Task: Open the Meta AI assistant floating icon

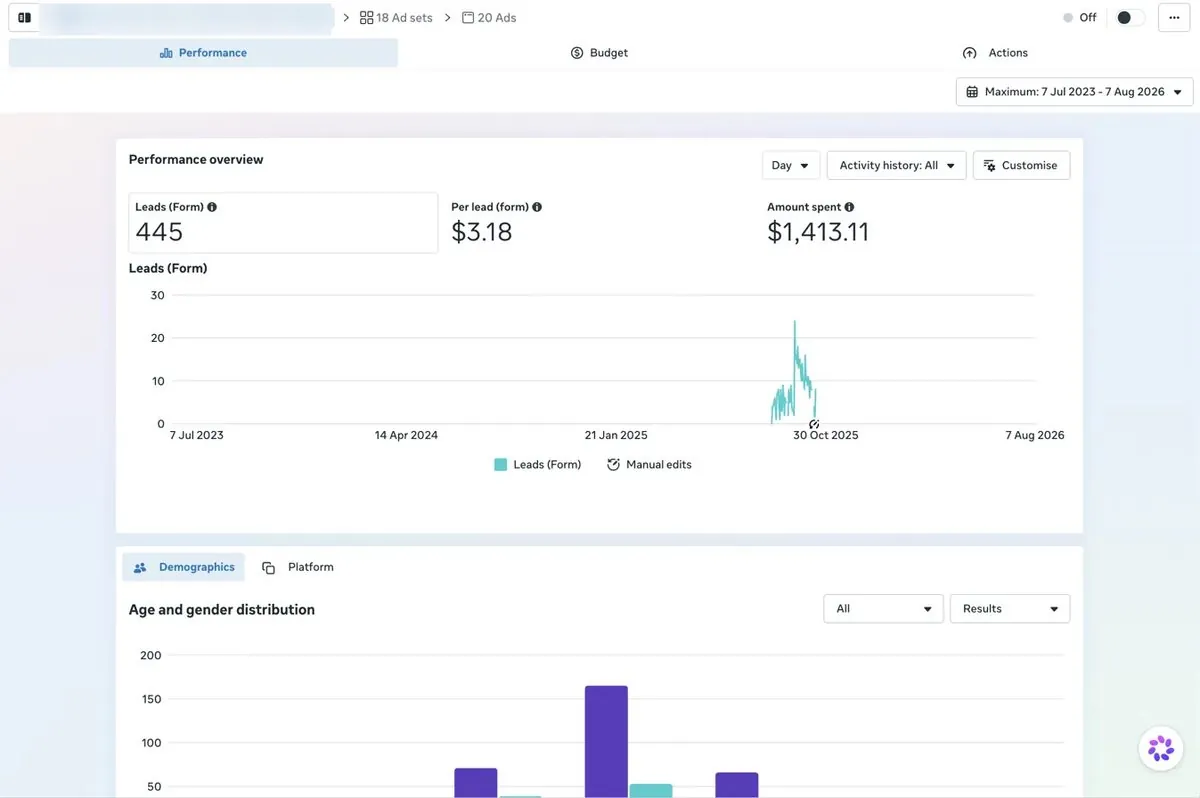Action: click(x=1161, y=748)
